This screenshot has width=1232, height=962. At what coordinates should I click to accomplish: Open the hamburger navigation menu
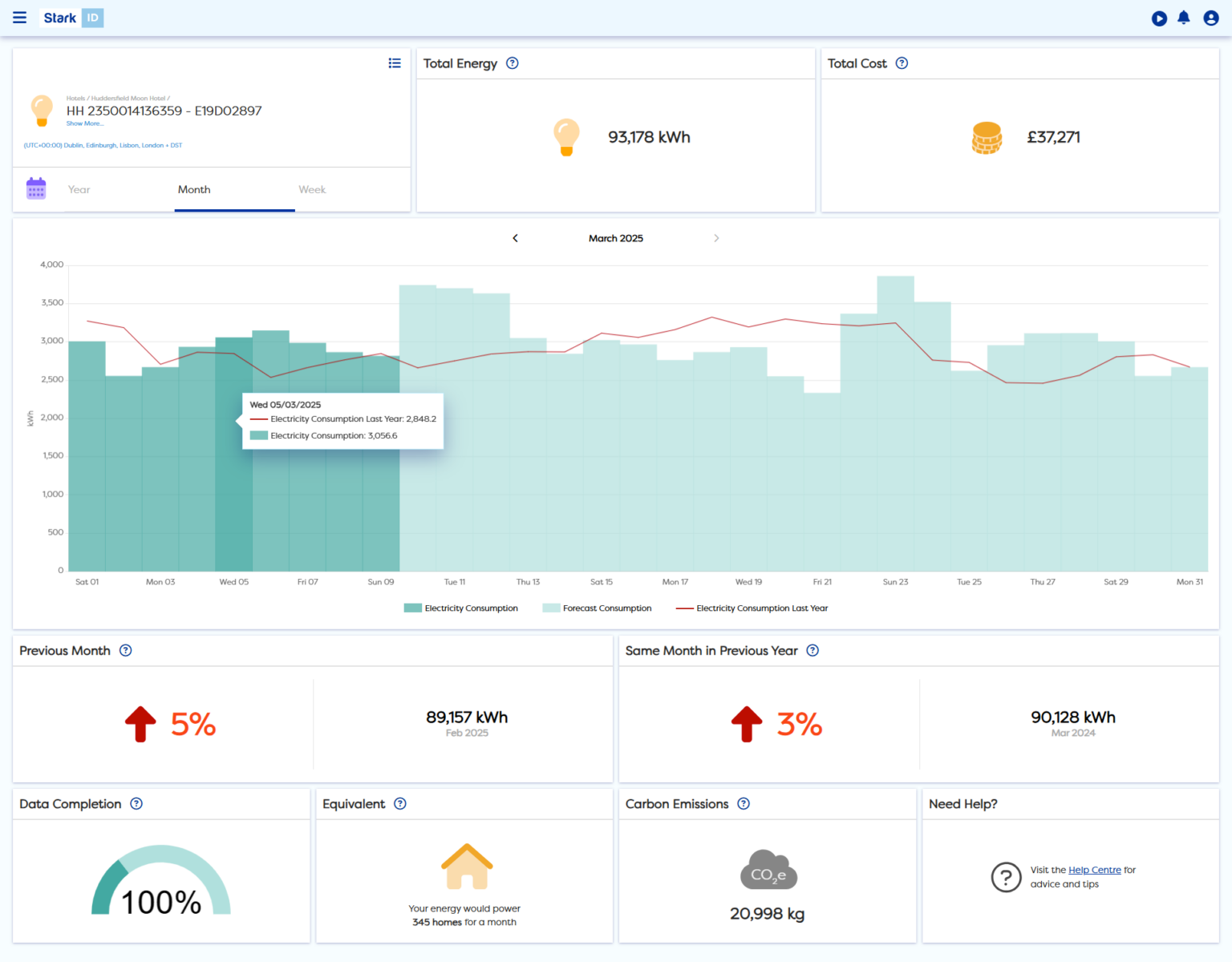click(x=19, y=18)
